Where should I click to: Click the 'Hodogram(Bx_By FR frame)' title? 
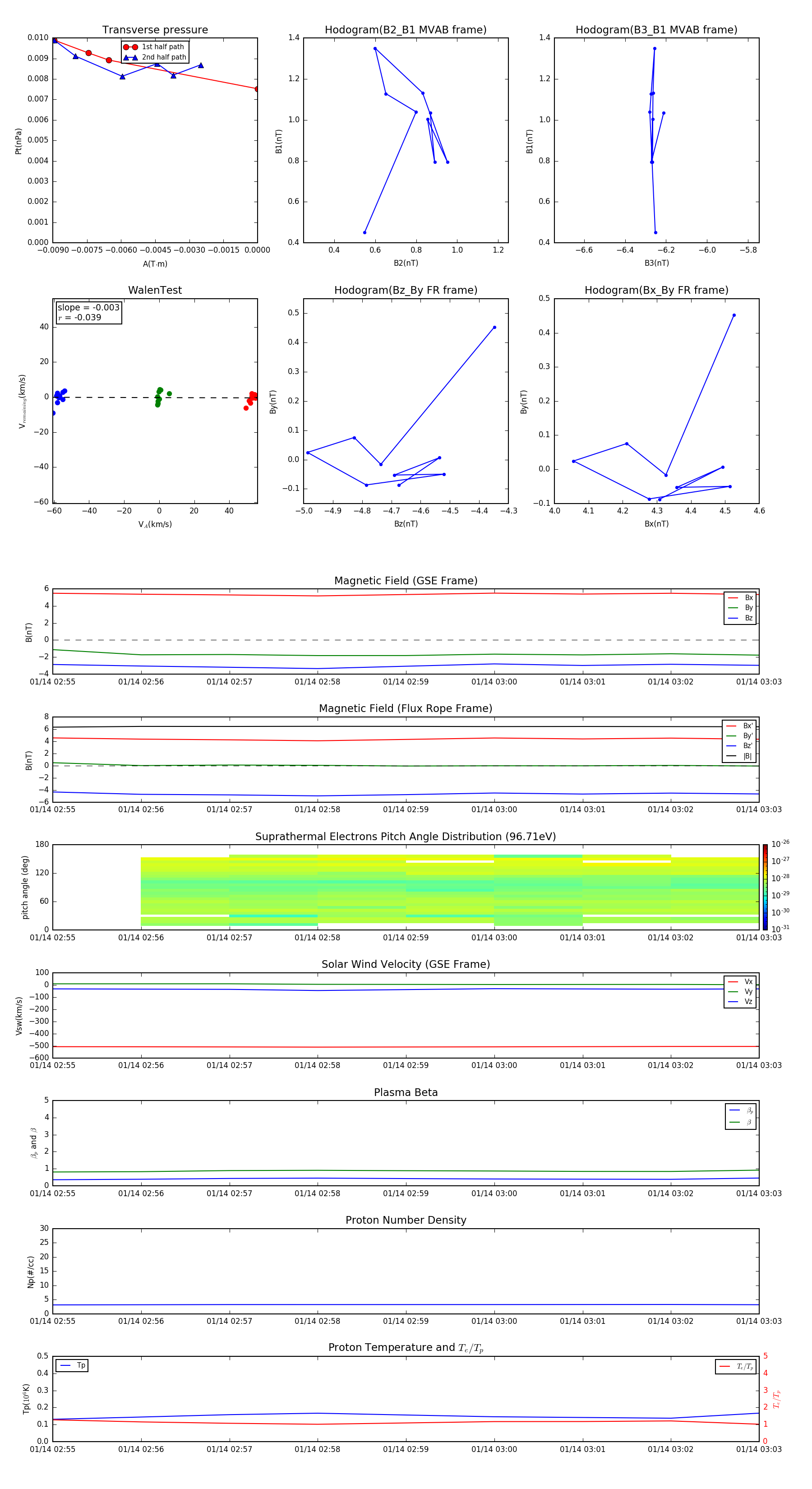coord(656,290)
